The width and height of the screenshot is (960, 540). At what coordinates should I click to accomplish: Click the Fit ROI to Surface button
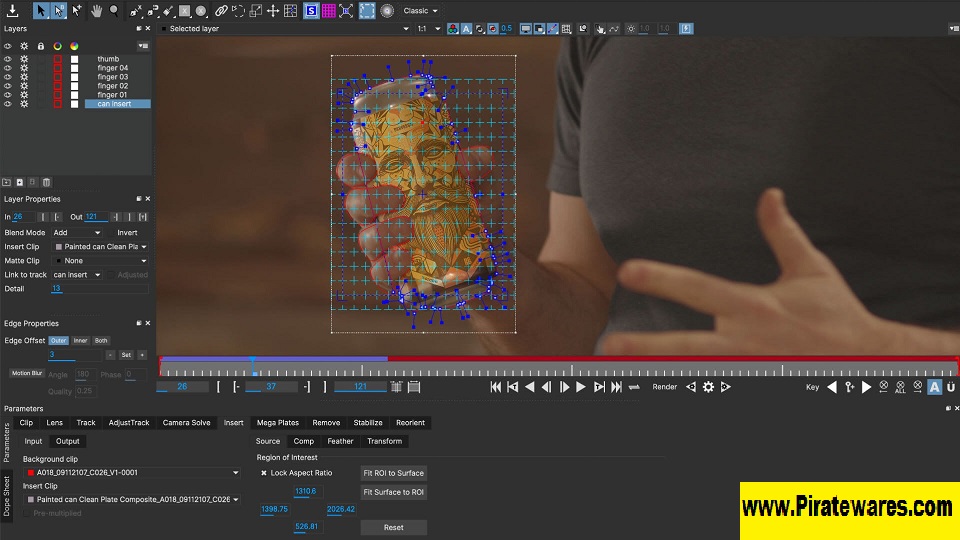coord(393,473)
